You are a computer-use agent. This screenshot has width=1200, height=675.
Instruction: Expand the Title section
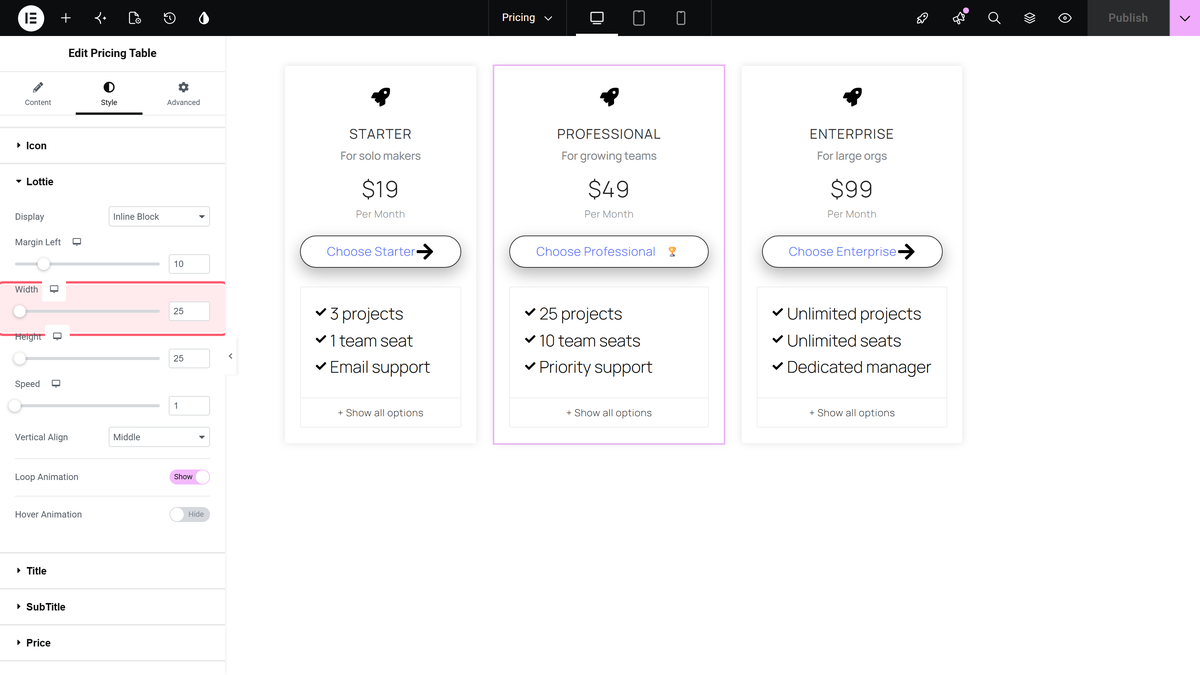pos(113,571)
